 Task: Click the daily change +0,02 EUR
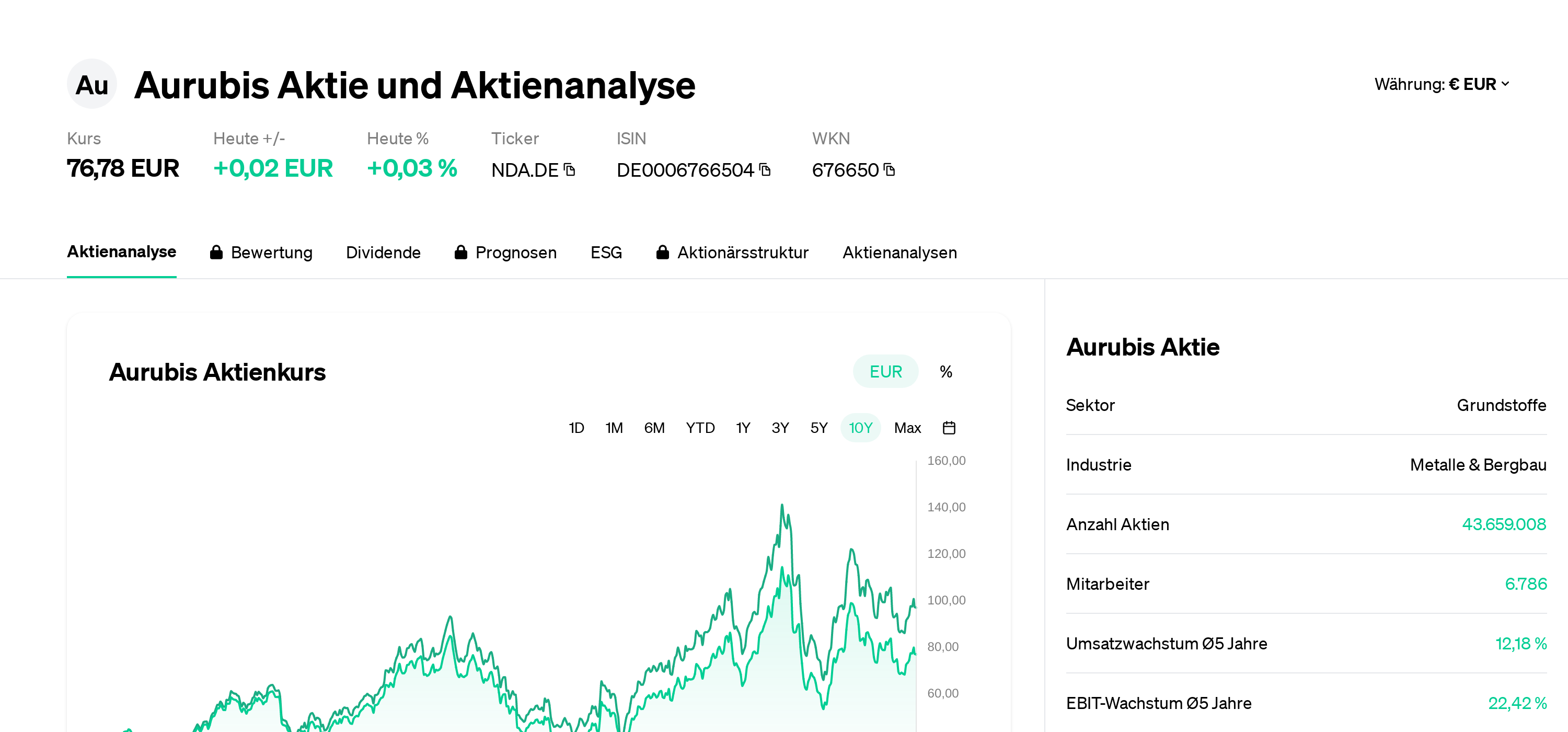pyautogui.click(x=273, y=168)
